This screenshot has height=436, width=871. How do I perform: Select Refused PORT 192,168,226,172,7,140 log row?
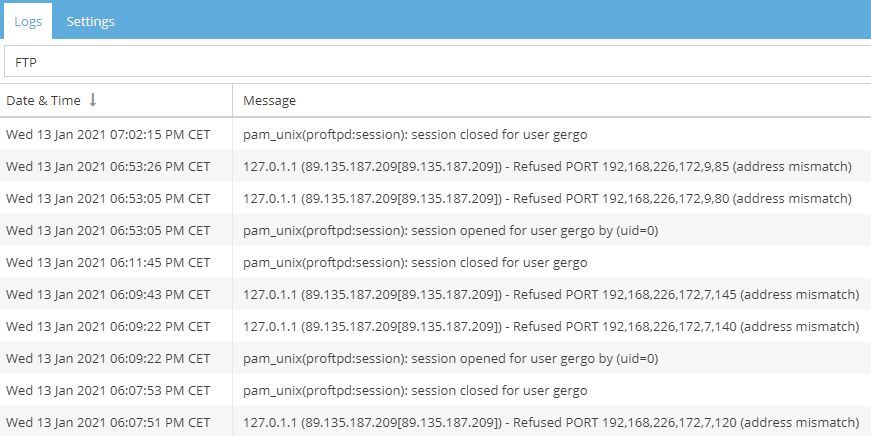point(551,326)
